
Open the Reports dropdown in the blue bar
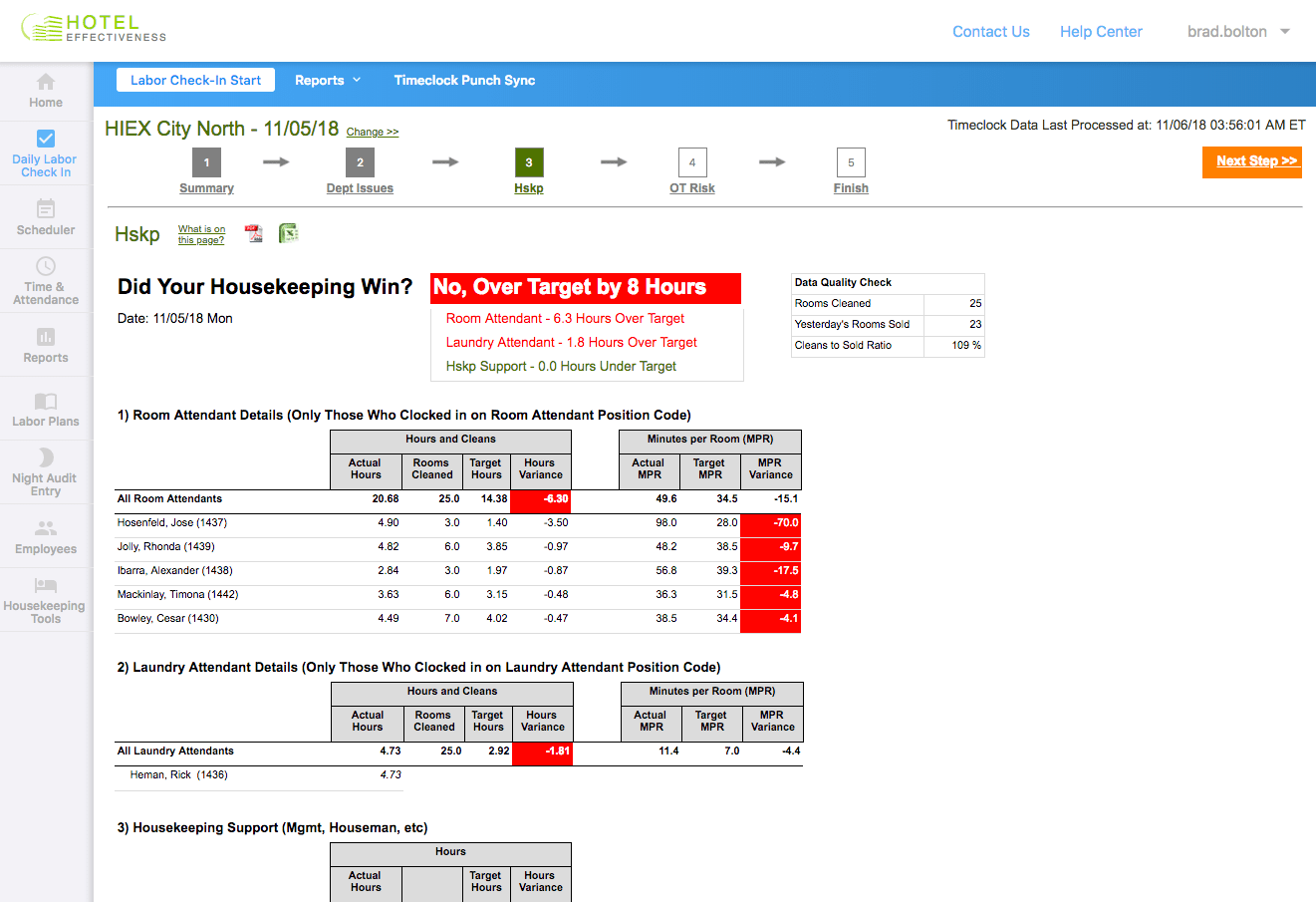pyautogui.click(x=328, y=80)
